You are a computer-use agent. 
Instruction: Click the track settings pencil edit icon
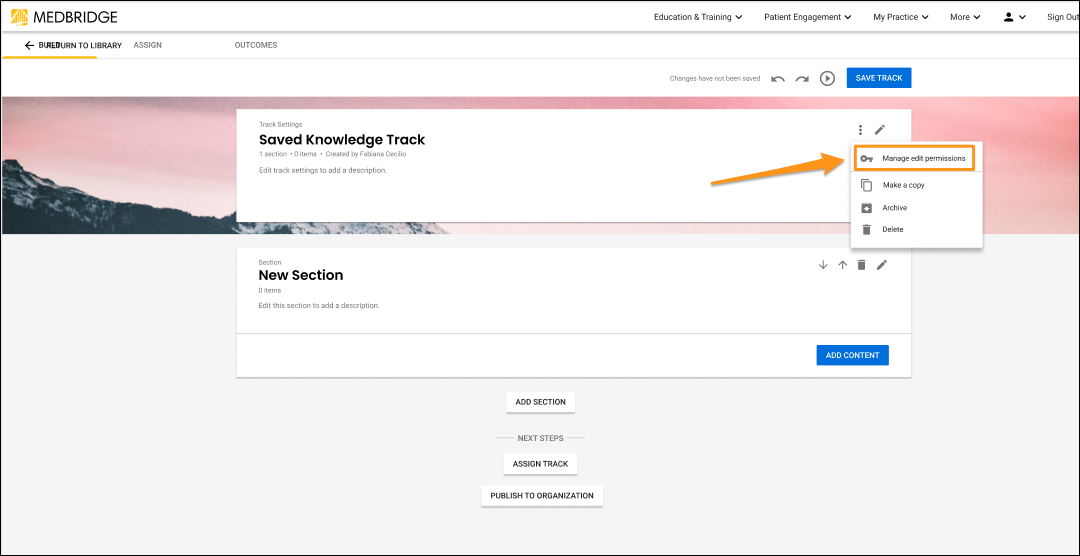[x=880, y=130]
